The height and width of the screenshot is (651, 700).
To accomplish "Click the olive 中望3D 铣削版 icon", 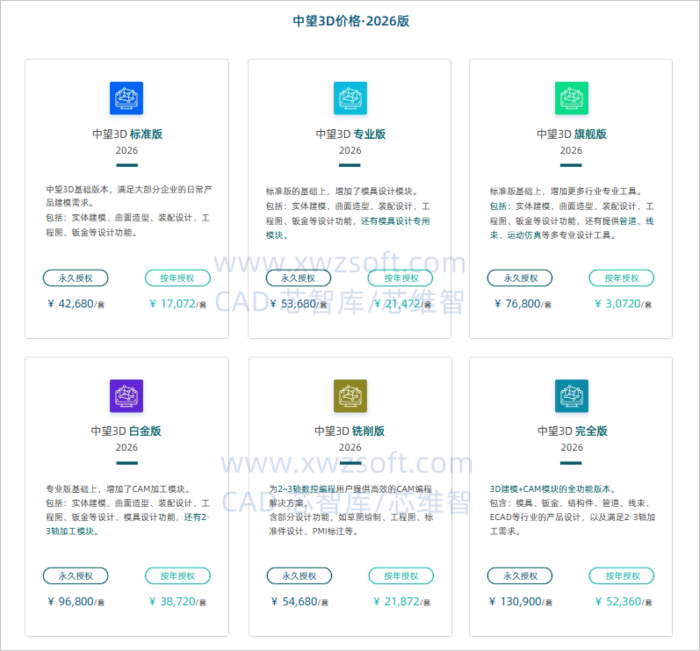I will pos(350,396).
